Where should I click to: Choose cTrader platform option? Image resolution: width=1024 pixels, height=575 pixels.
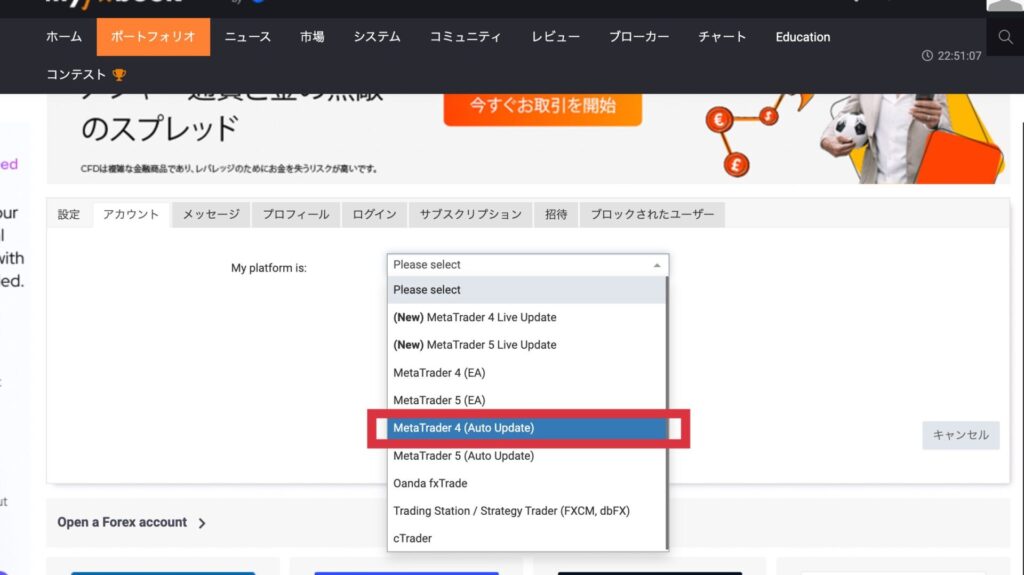(526, 538)
